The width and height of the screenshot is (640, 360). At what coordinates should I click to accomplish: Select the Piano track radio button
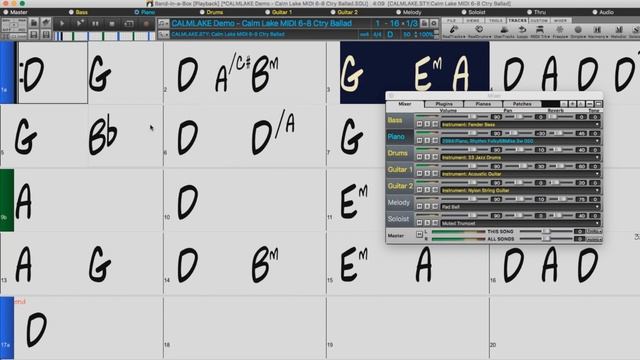coord(137,12)
